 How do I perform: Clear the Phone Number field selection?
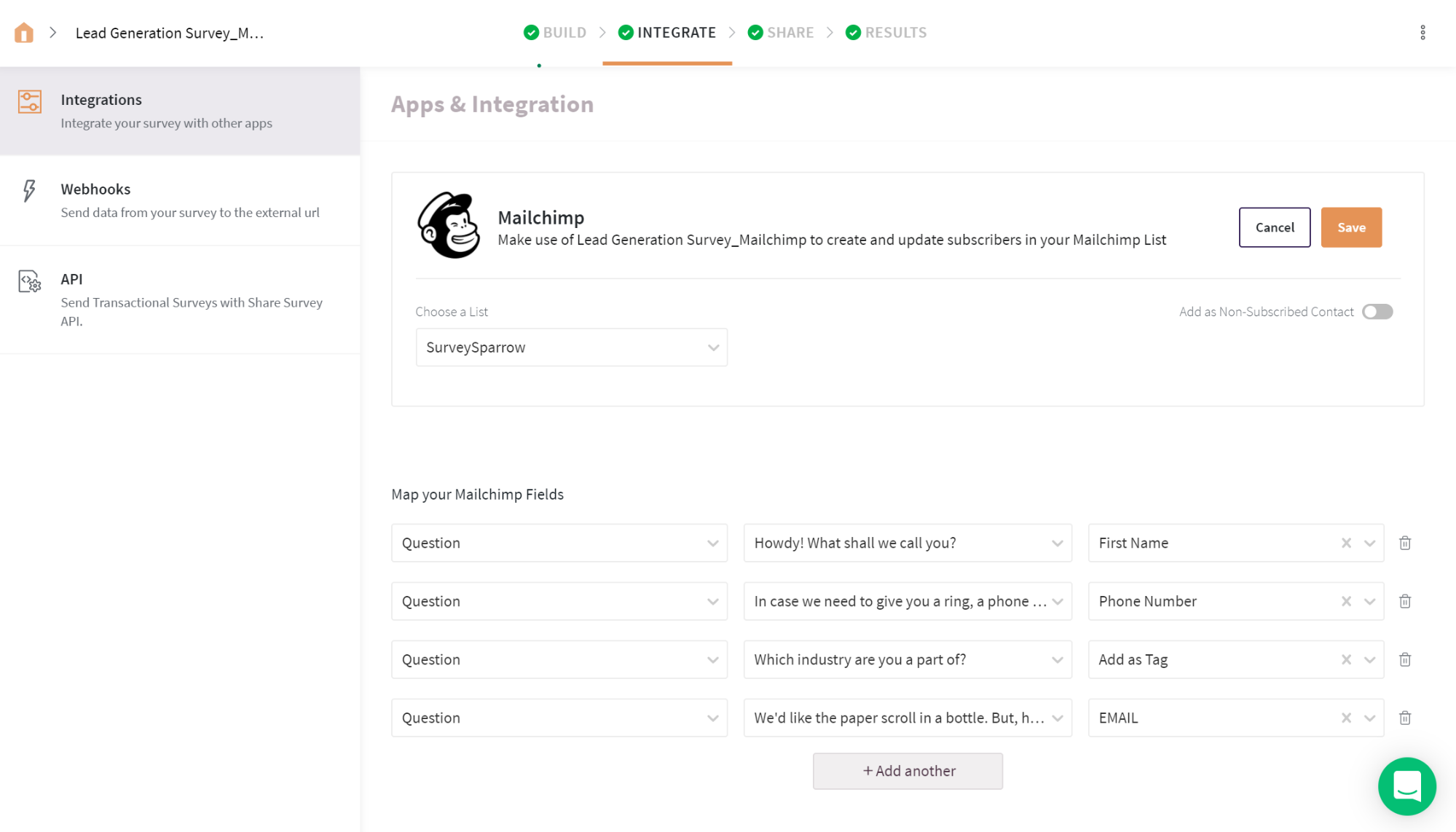(x=1346, y=601)
